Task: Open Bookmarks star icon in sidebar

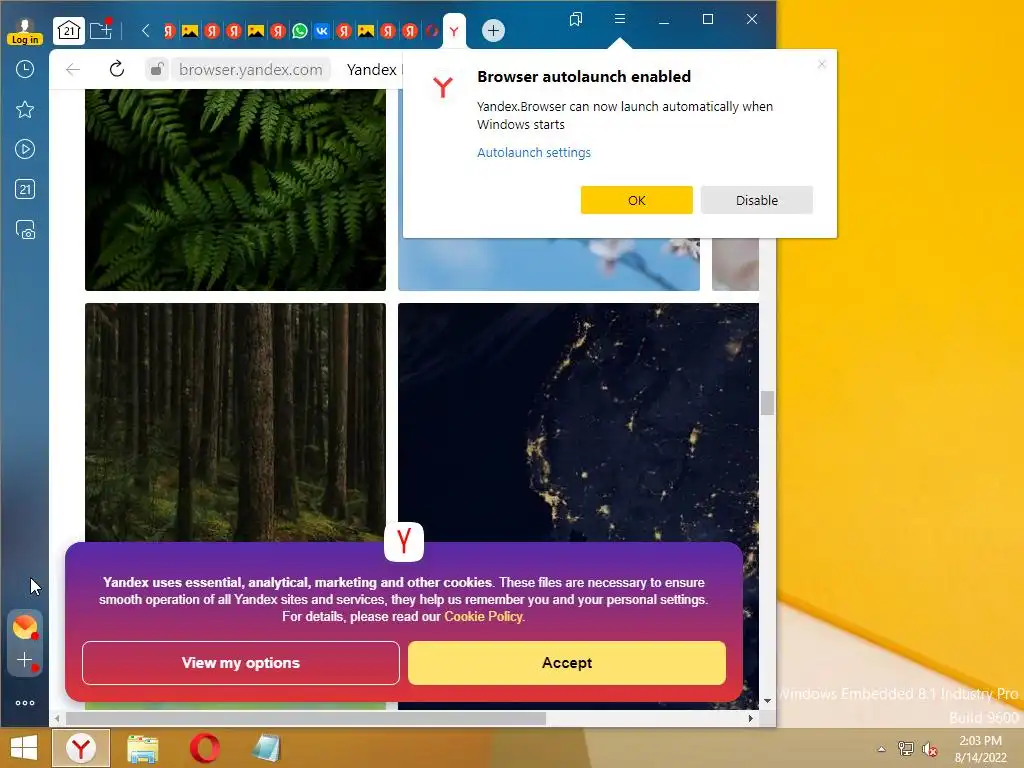Action: click(x=25, y=109)
